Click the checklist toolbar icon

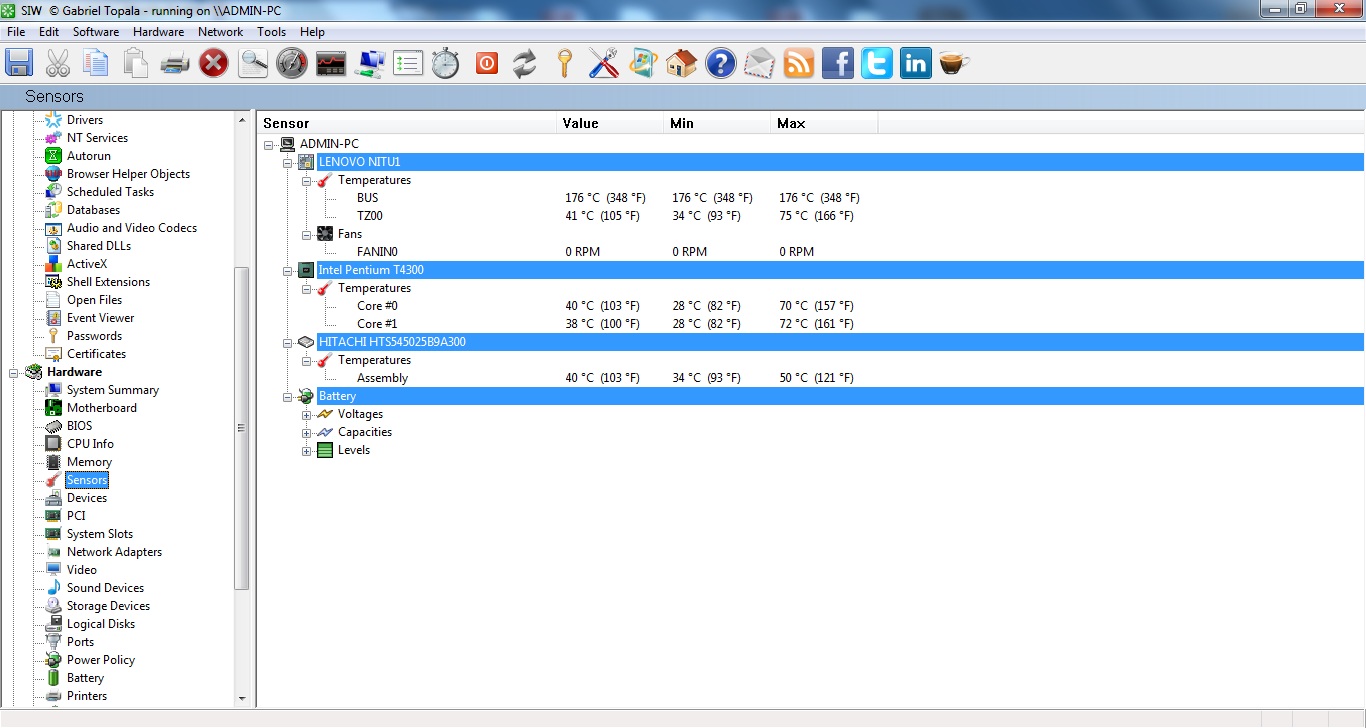pyautogui.click(x=408, y=63)
